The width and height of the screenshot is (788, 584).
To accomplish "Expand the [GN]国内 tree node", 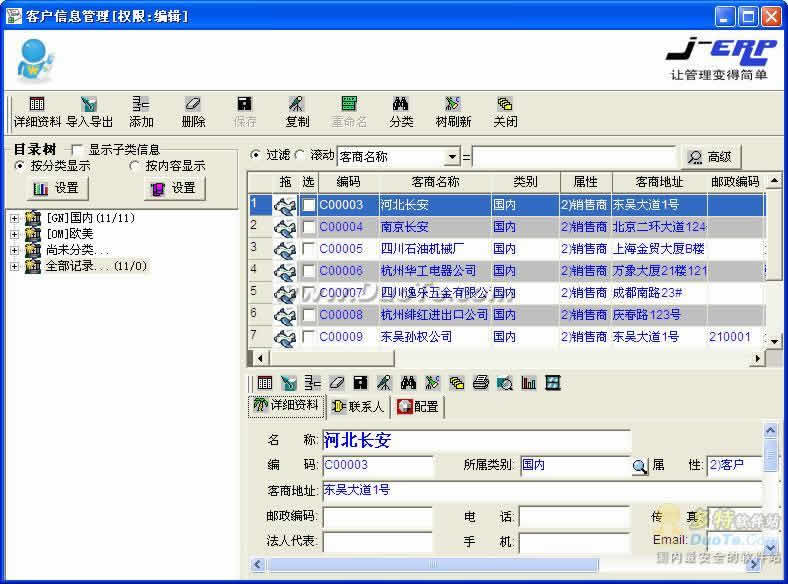I will 15,218.
